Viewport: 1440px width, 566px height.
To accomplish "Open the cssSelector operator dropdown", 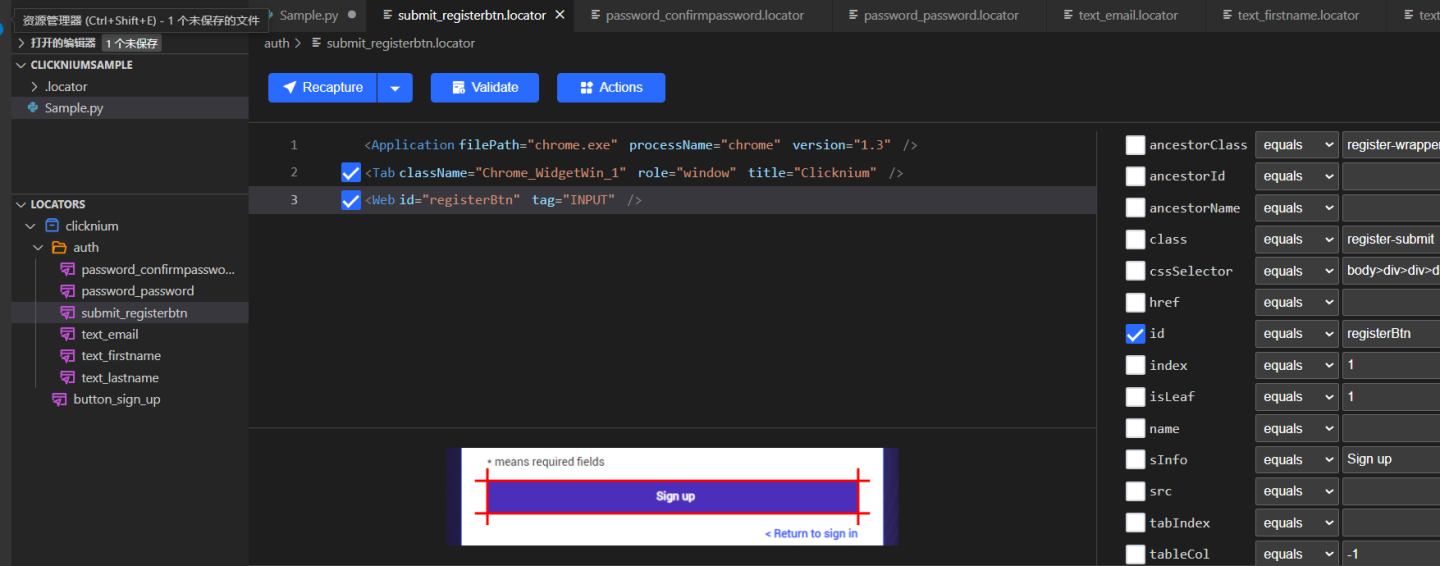I will (x=1297, y=271).
